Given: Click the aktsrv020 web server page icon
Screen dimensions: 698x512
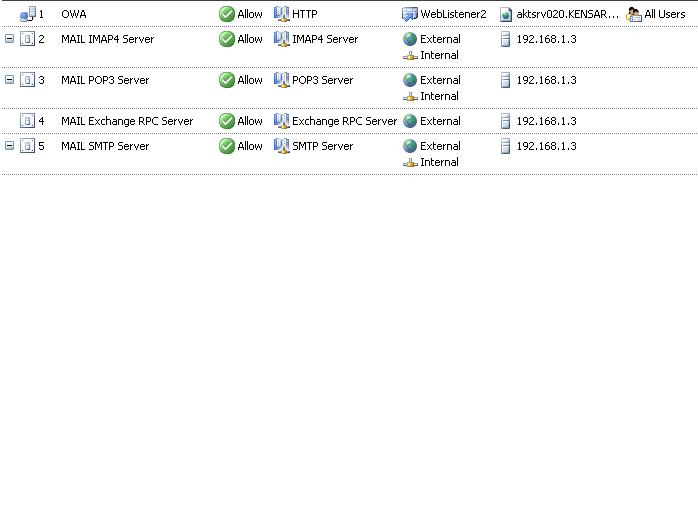Looking at the screenshot, I should click(506, 15).
